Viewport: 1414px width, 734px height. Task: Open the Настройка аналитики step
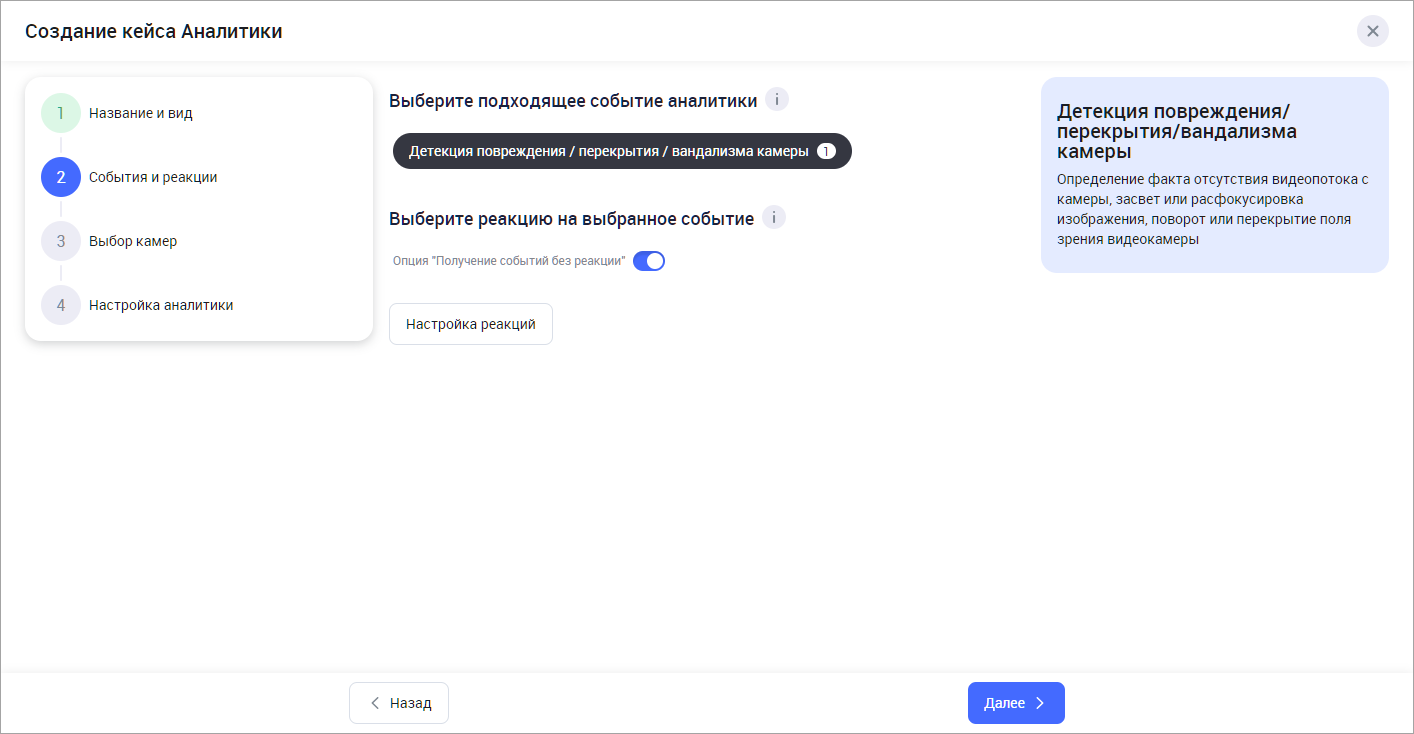pyautogui.click(x=160, y=305)
